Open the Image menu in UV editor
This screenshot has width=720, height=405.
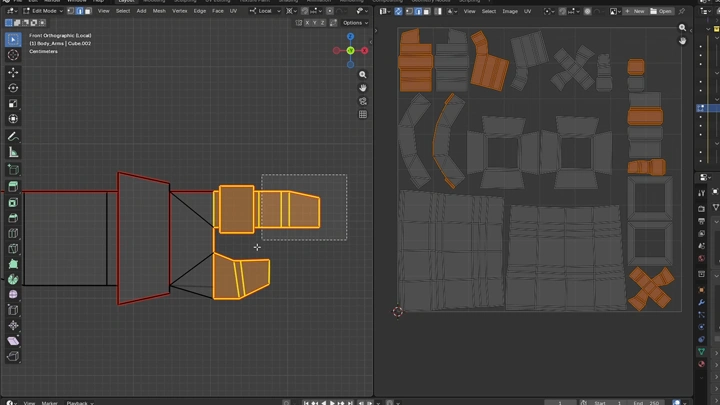[510, 11]
